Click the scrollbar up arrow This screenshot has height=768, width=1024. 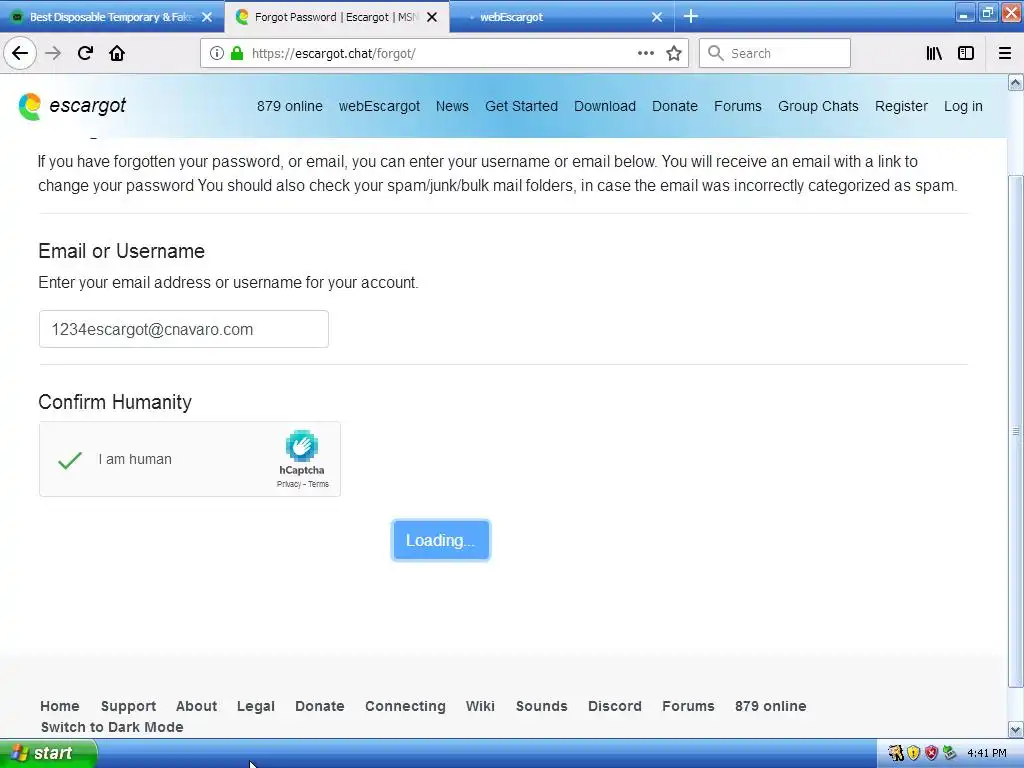1016,82
